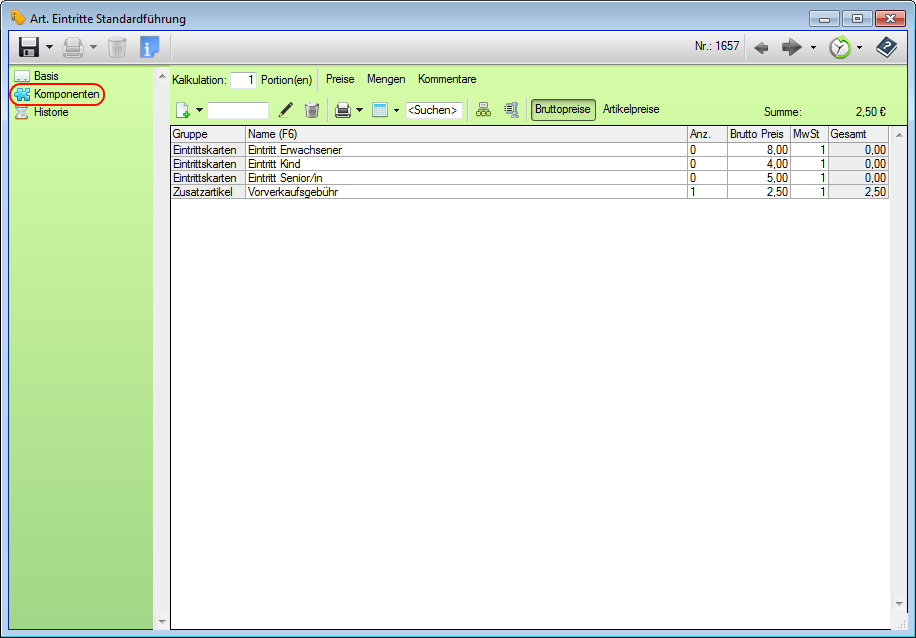Click the Kalkulation portion number field
This screenshot has width=916, height=638.
243,80
